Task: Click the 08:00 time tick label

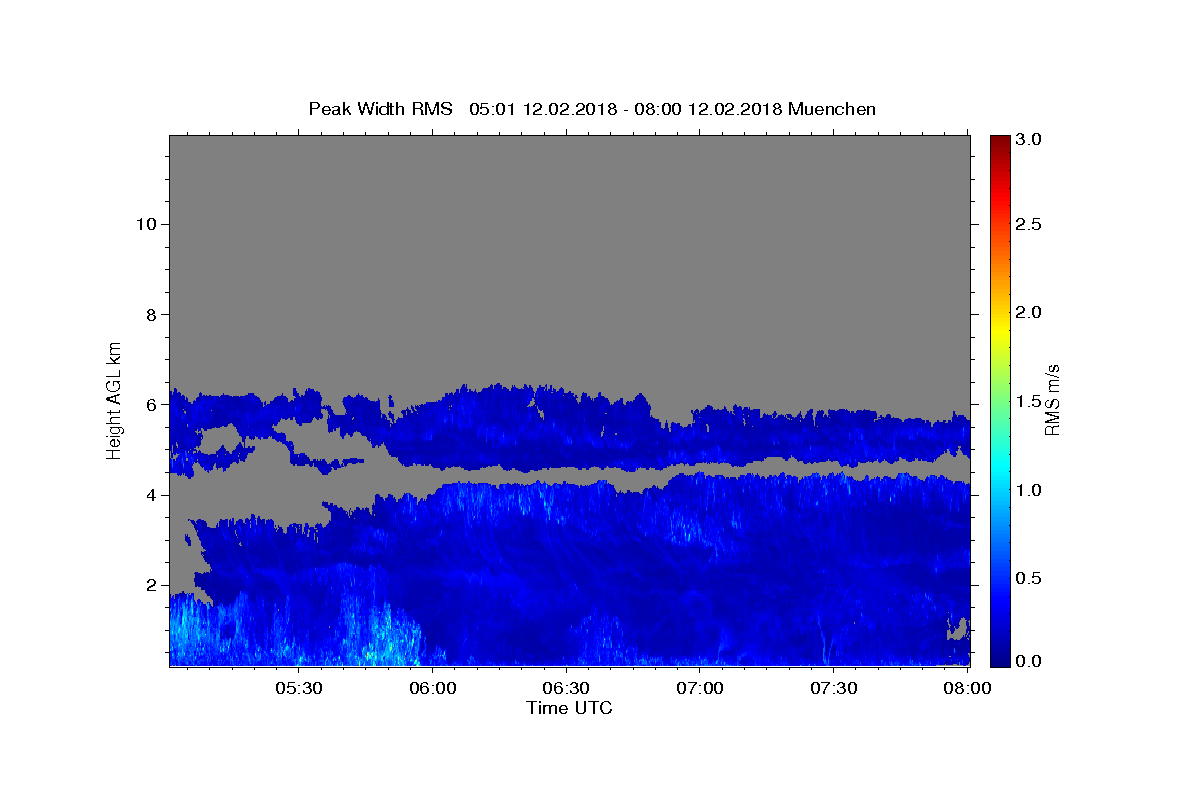Action: click(967, 689)
